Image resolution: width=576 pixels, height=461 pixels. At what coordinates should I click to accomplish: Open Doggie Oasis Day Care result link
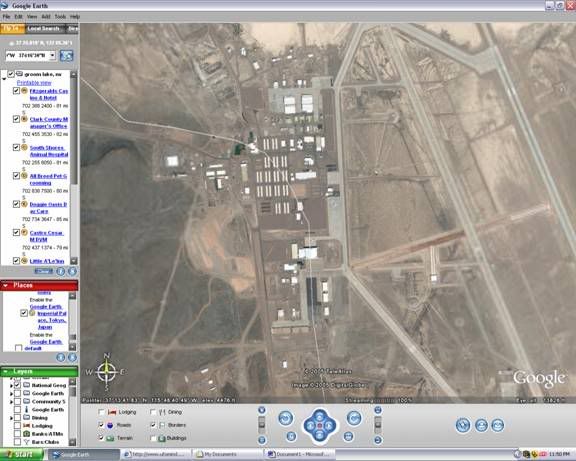(48, 208)
